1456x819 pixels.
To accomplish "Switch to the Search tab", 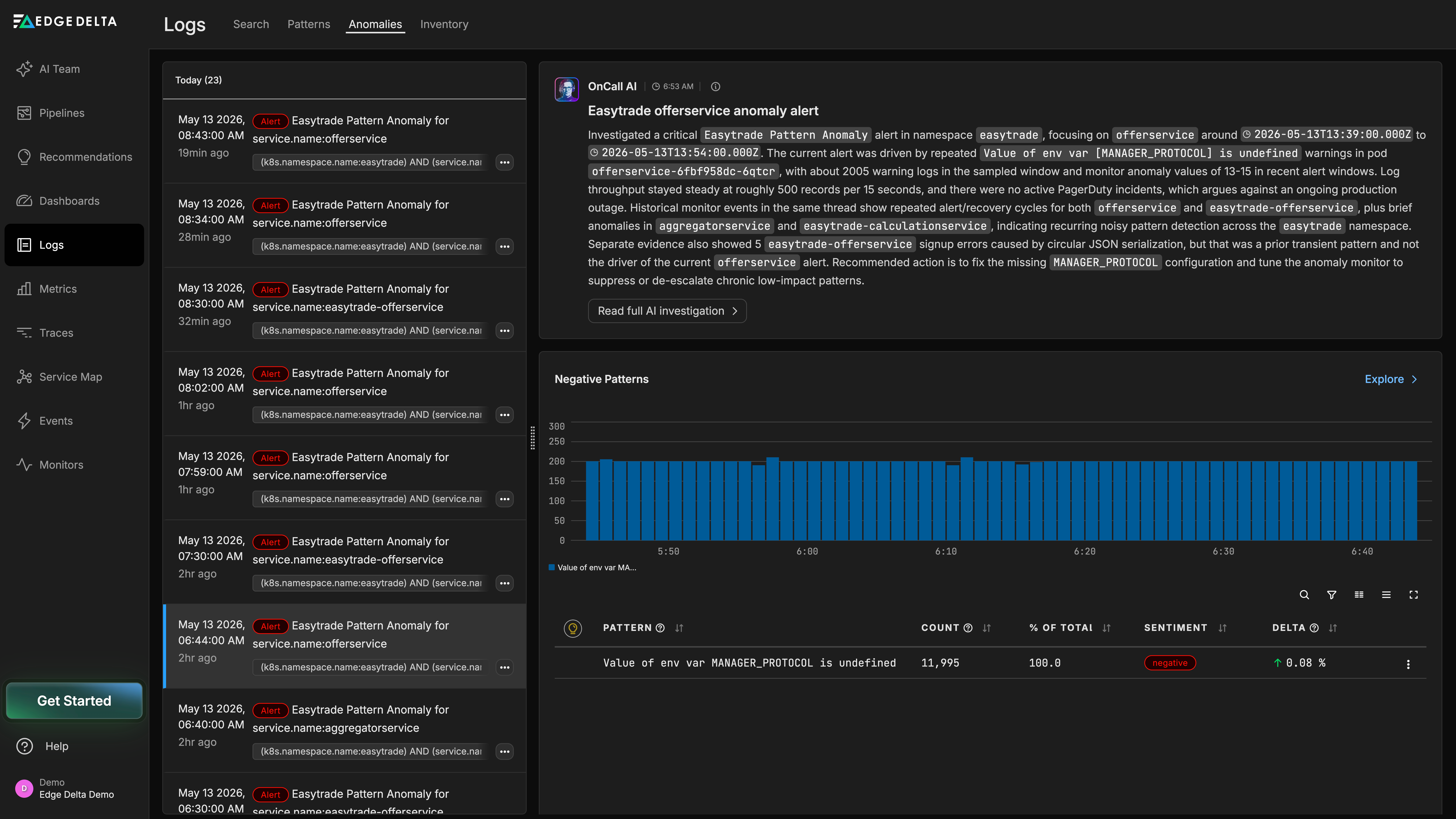I will 251,24.
